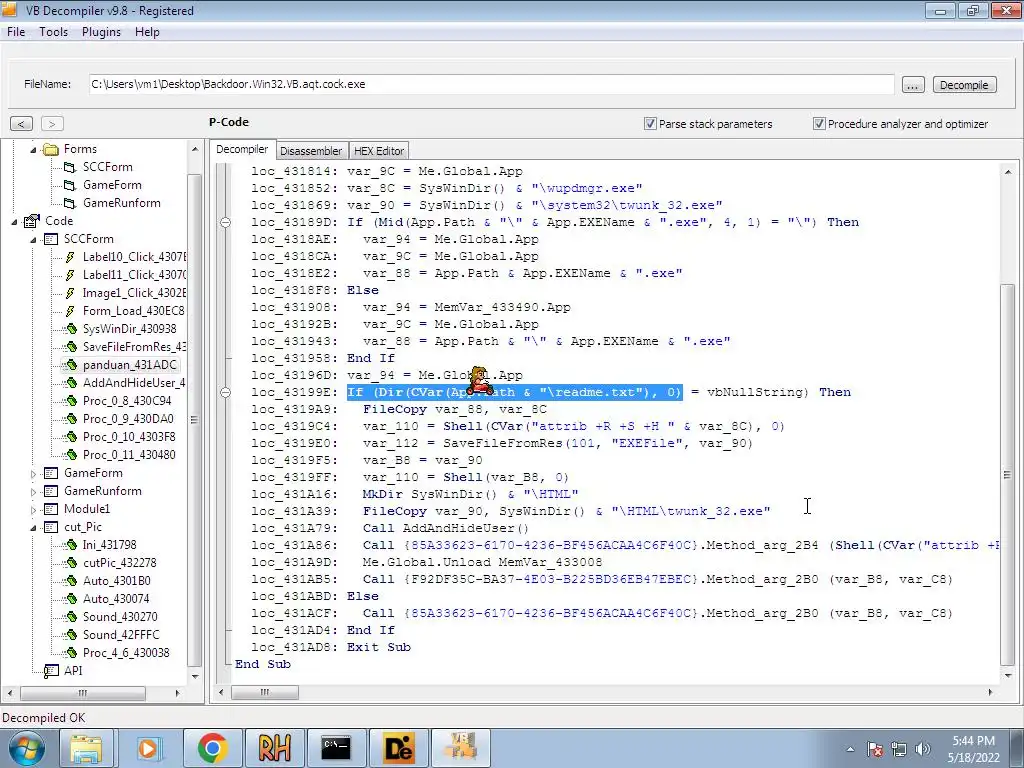This screenshot has height=768, width=1024.
Task: Switch to the Disassembler tab
Action: tap(311, 151)
